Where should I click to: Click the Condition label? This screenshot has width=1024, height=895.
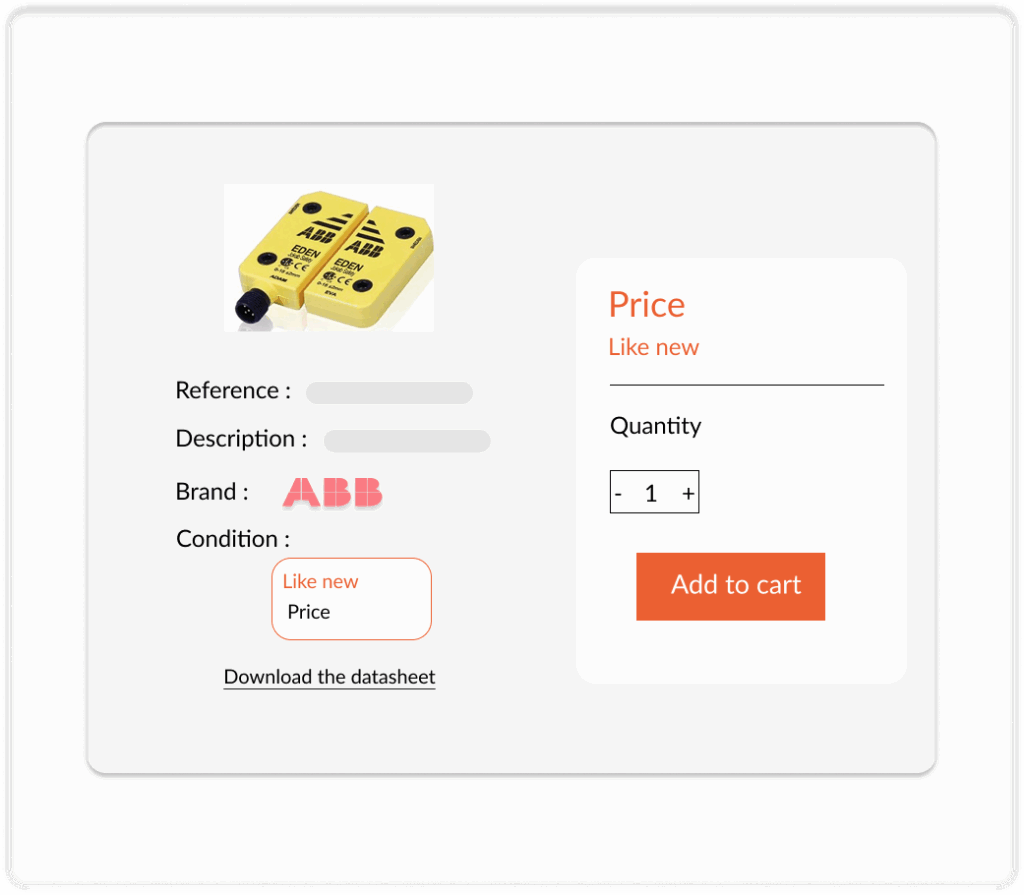coord(233,539)
